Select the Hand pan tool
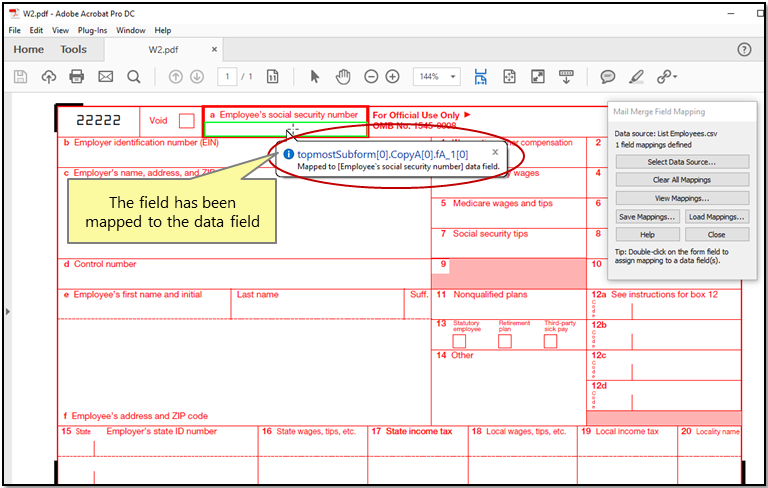768x488 pixels. coord(343,77)
